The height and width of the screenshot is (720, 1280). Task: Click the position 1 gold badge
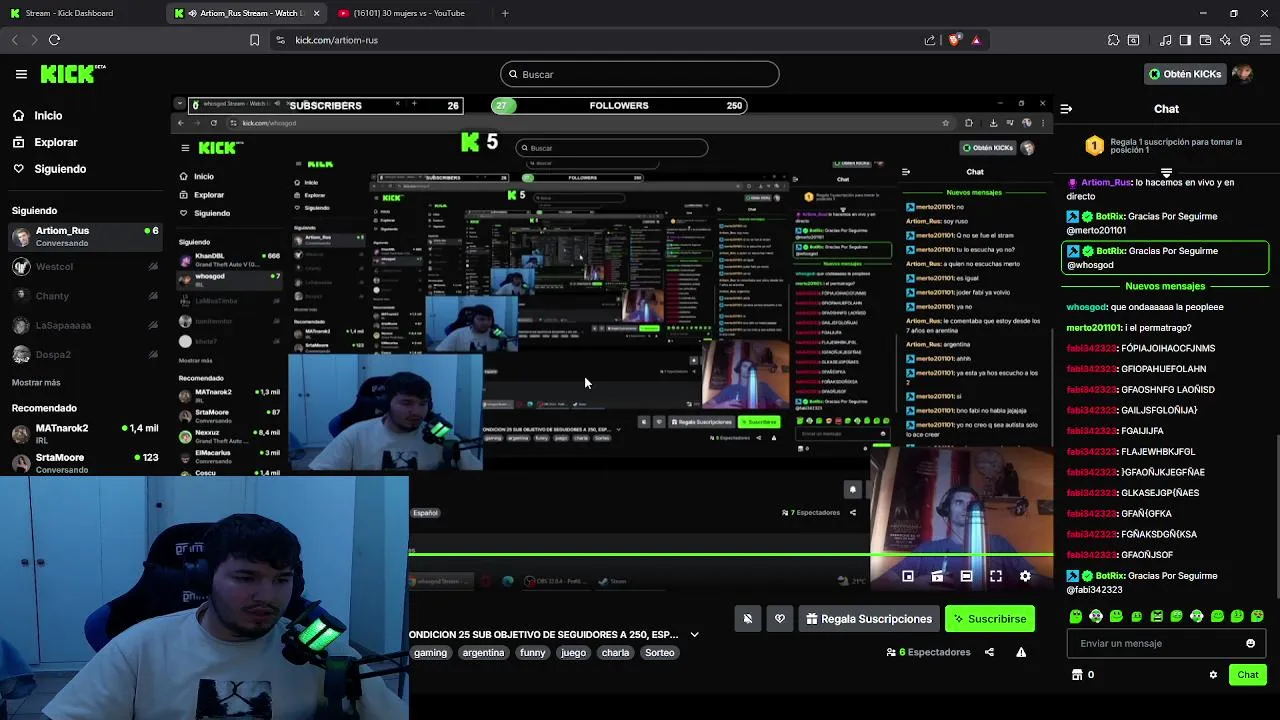[1094, 147]
